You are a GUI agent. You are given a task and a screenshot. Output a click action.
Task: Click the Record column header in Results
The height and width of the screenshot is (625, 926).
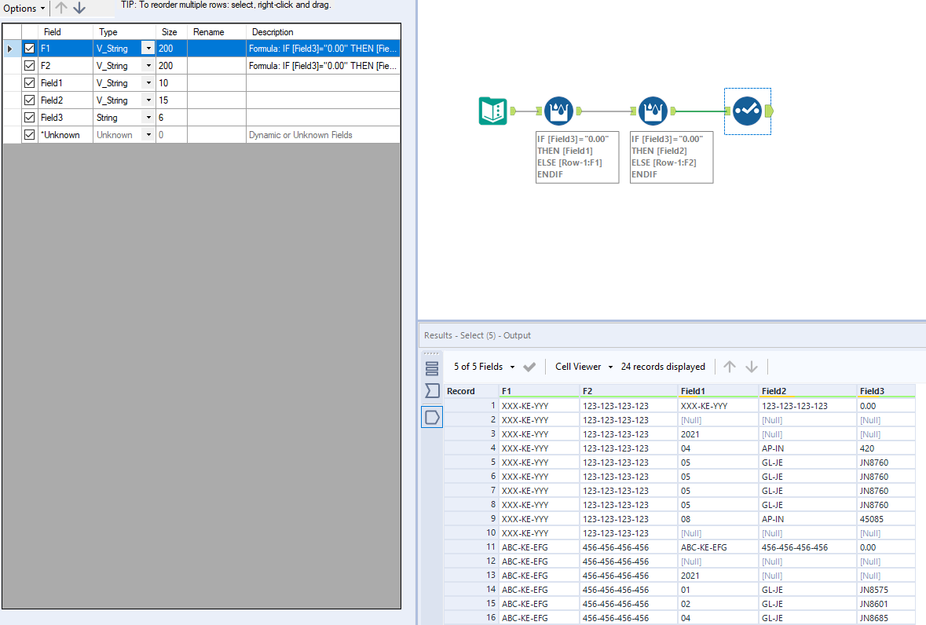471,391
